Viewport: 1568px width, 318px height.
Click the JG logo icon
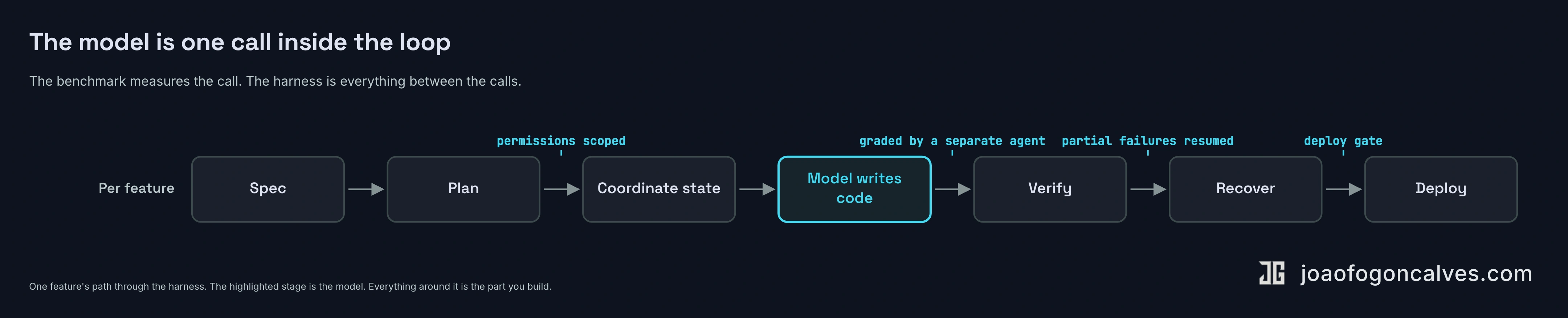[x=1271, y=273]
